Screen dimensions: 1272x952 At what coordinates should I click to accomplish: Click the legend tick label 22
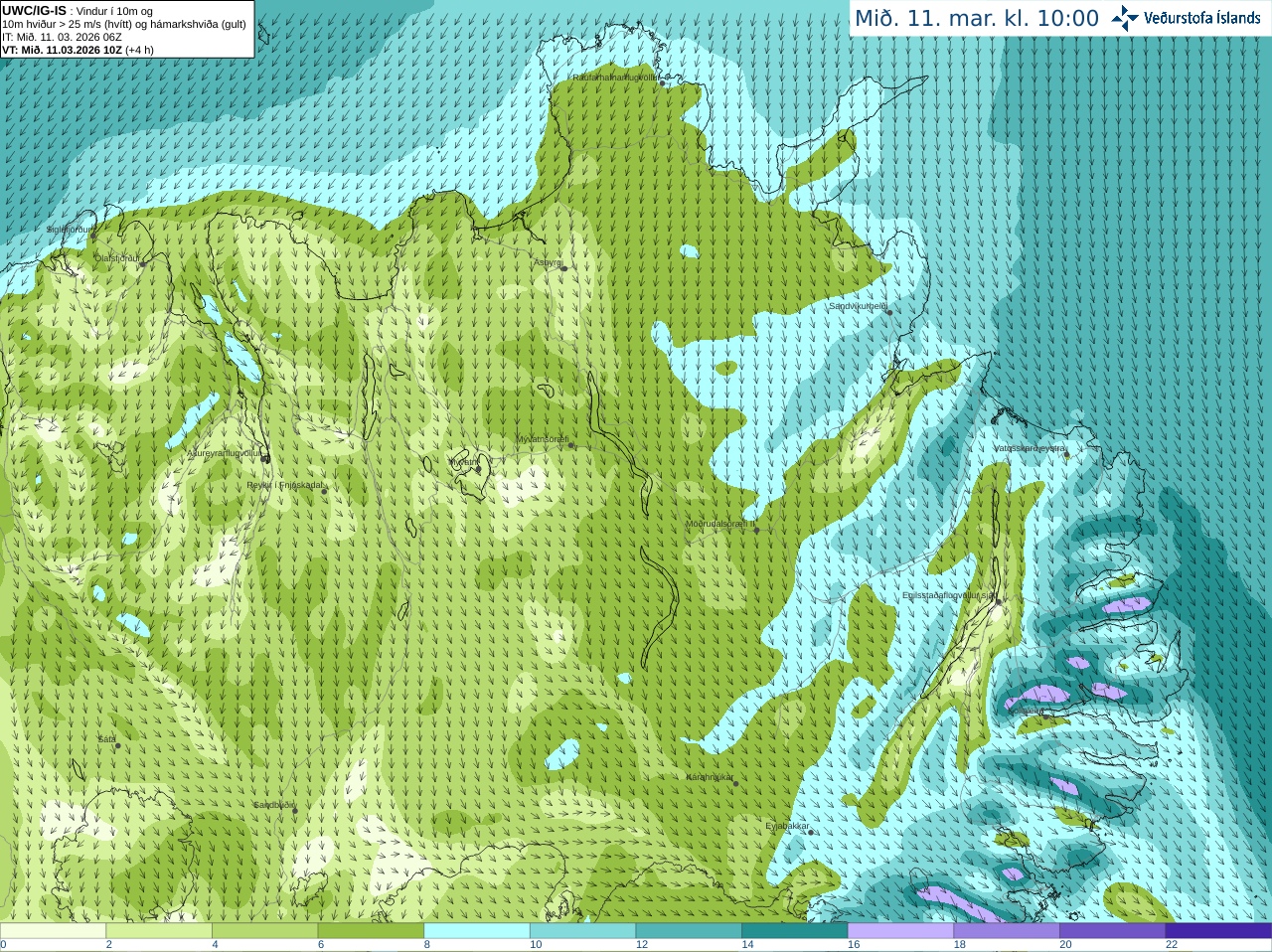[1172, 945]
